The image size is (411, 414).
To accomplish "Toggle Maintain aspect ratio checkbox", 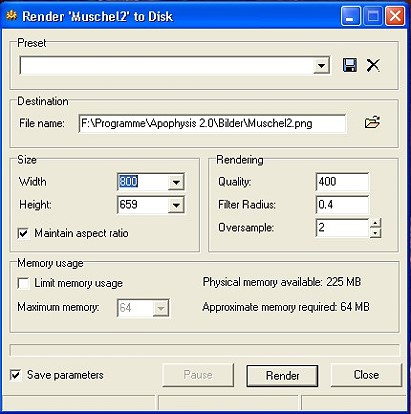I will [x=23, y=233].
